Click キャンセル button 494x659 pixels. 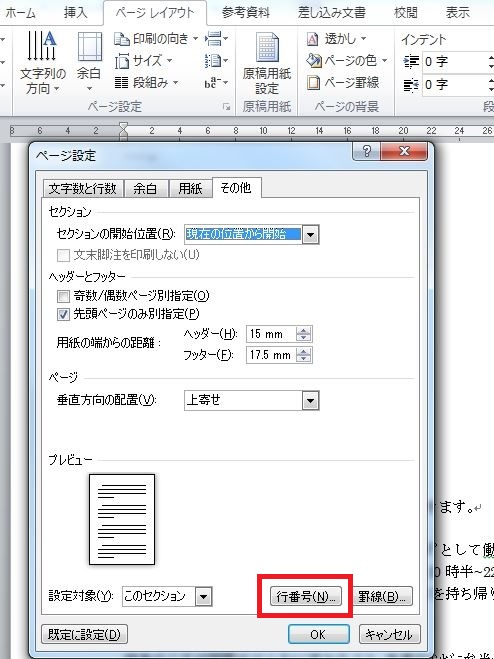(389, 634)
